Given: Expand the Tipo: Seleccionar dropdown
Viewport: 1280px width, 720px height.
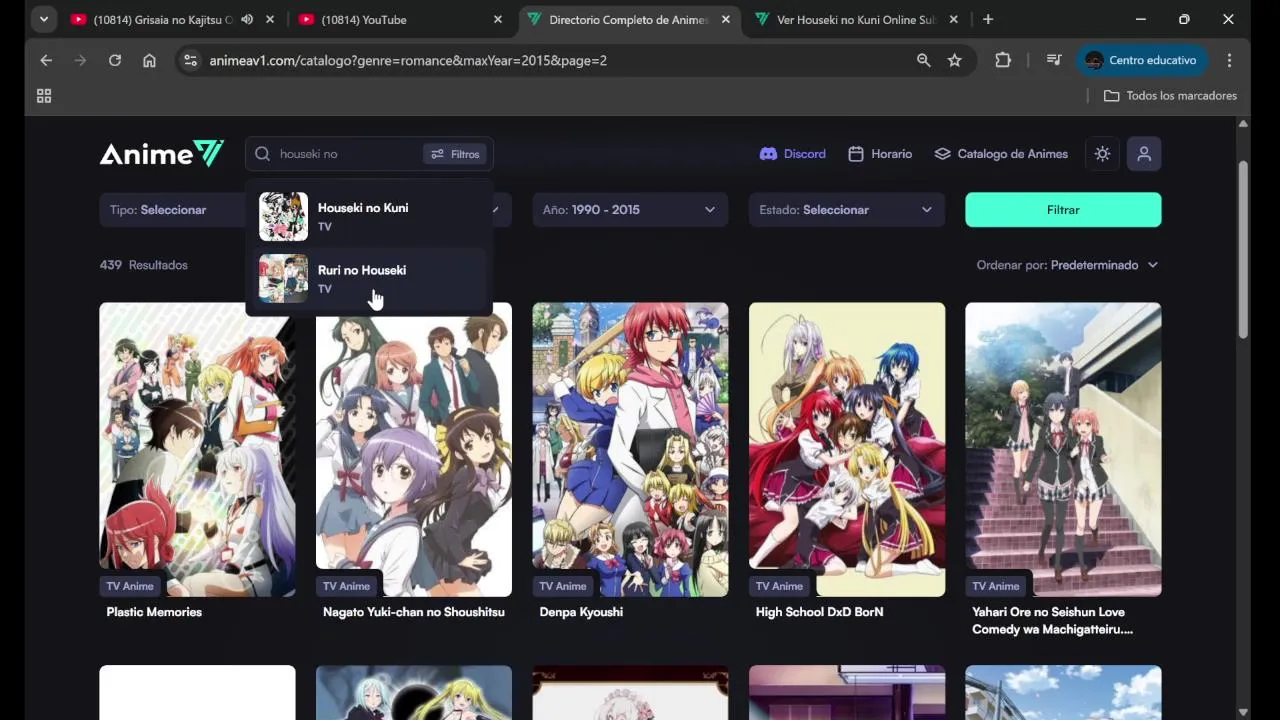Looking at the screenshot, I should click(172, 210).
